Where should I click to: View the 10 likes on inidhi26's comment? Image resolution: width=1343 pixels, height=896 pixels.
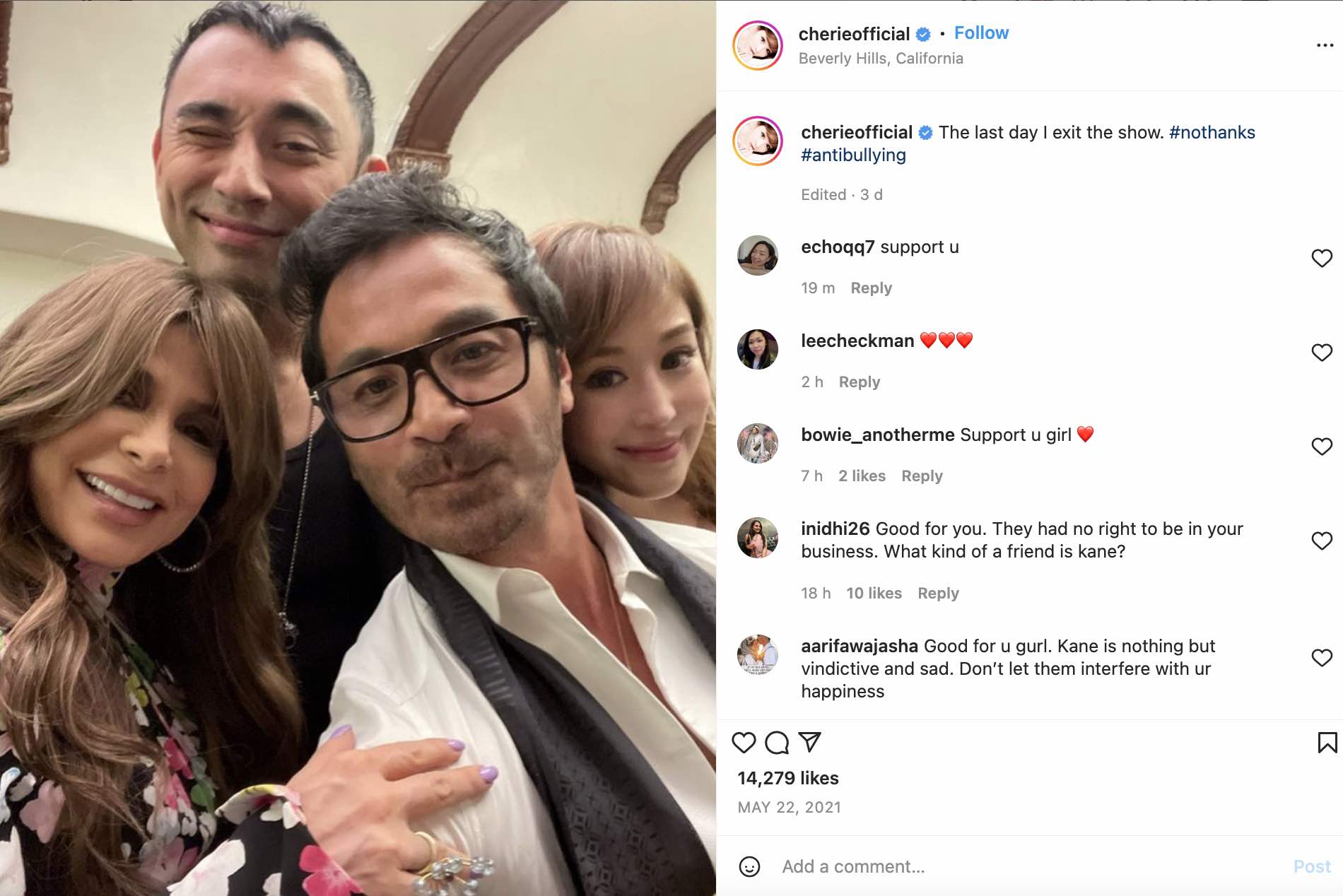pyautogui.click(x=874, y=593)
